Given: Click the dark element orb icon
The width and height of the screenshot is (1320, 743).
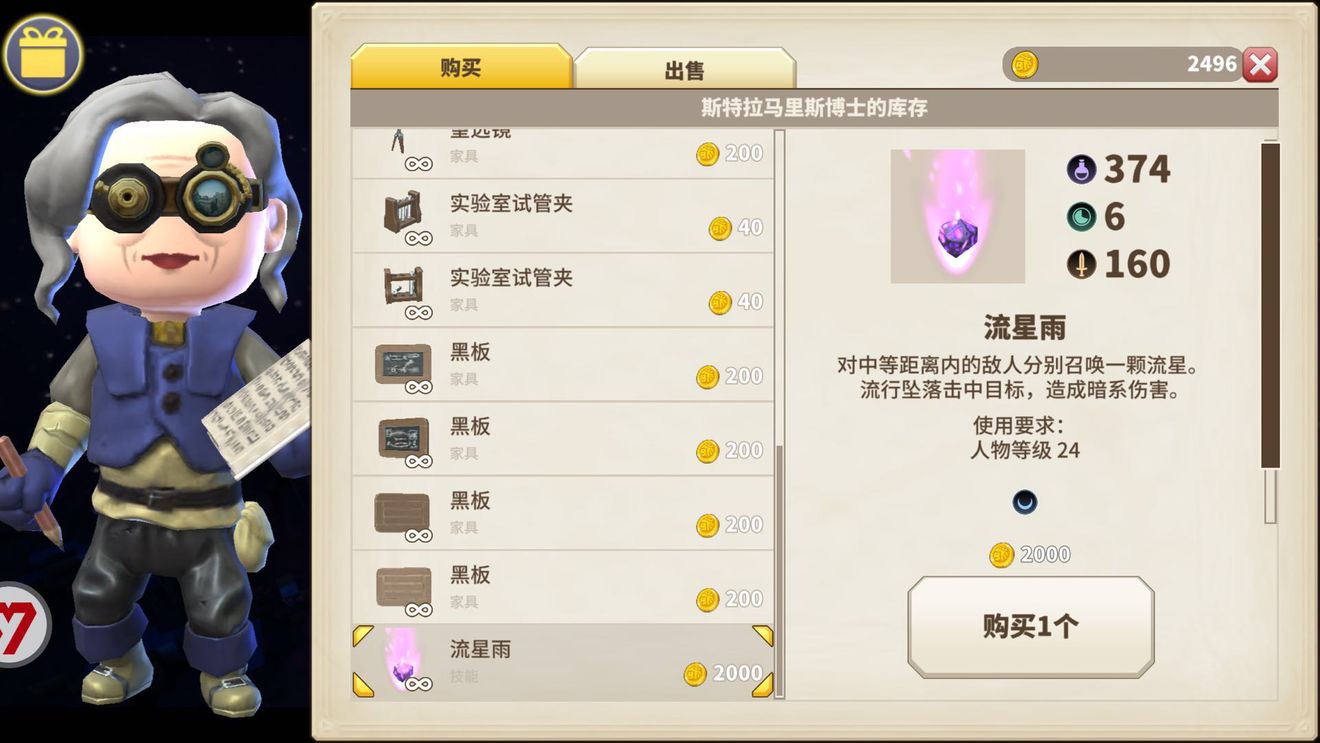Looking at the screenshot, I should click(x=1024, y=502).
